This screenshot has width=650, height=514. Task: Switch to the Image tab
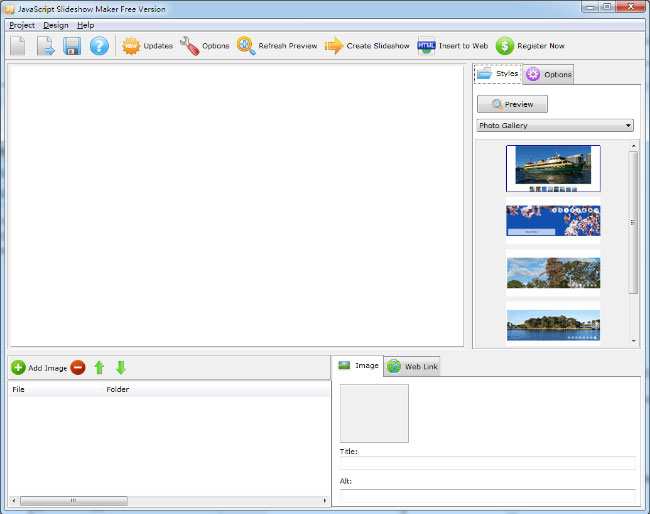(x=358, y=366)
